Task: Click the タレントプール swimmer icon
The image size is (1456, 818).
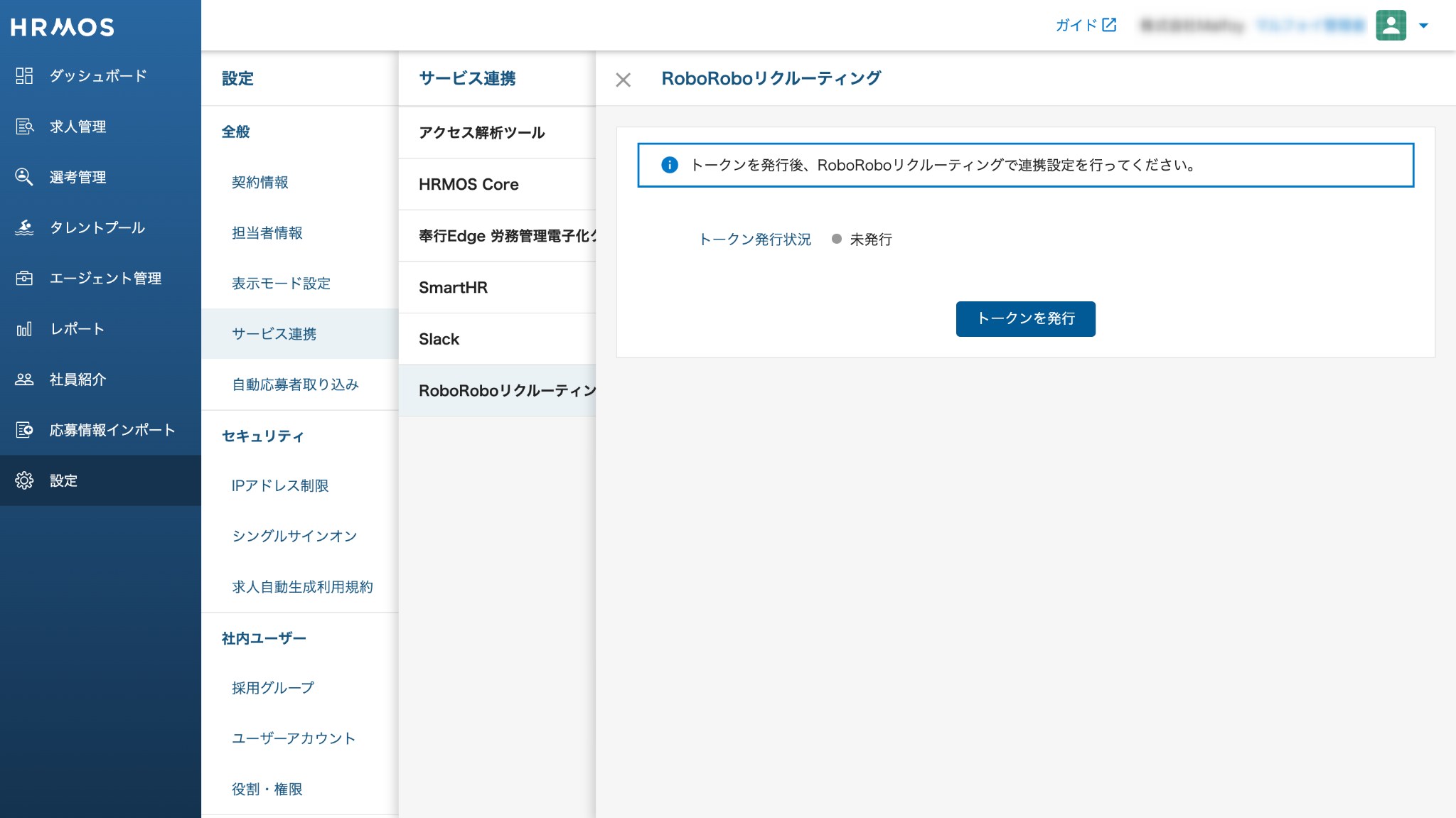Action: (24, 227)
